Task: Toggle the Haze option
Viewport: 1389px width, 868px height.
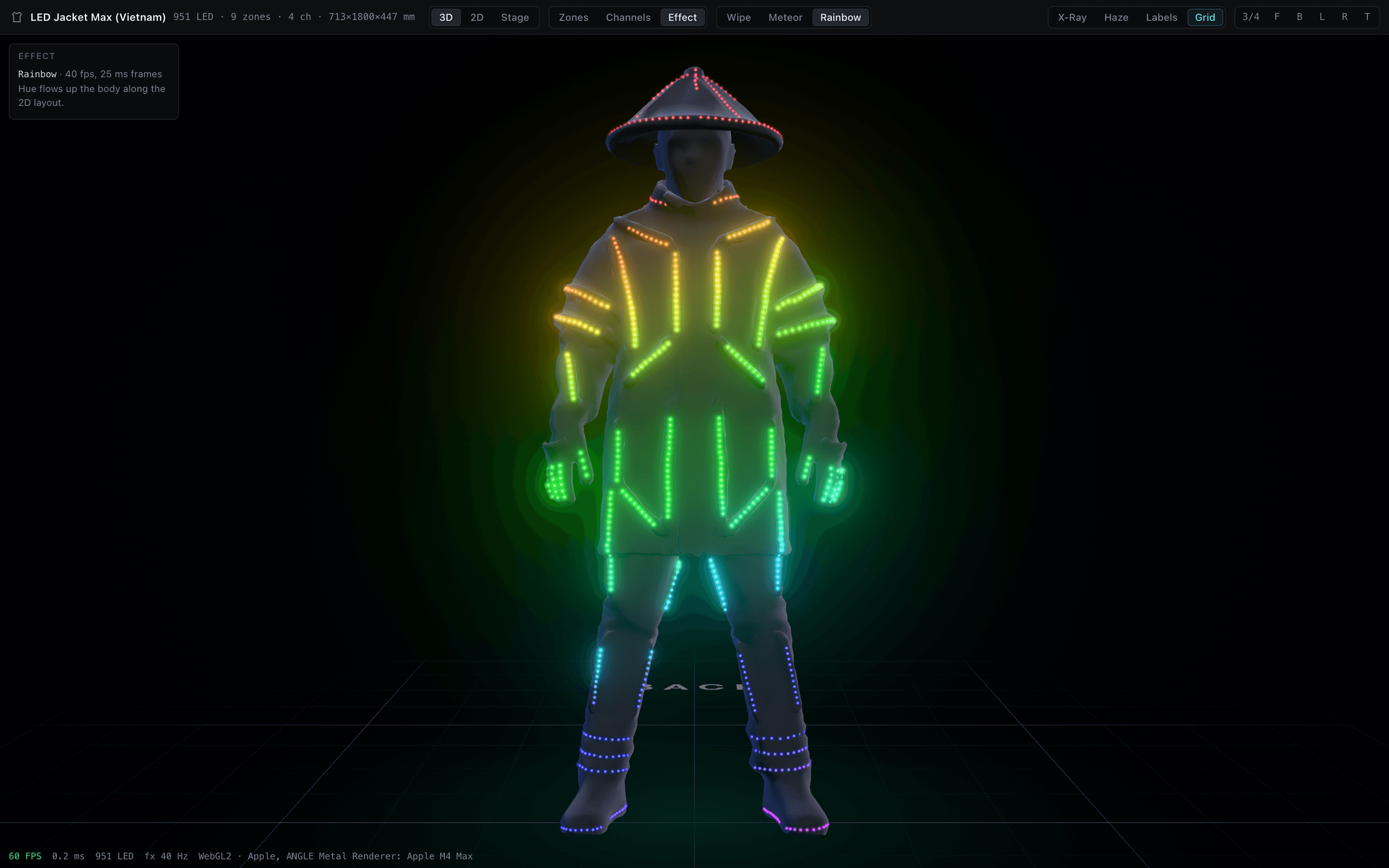Action: (1116, 17)
